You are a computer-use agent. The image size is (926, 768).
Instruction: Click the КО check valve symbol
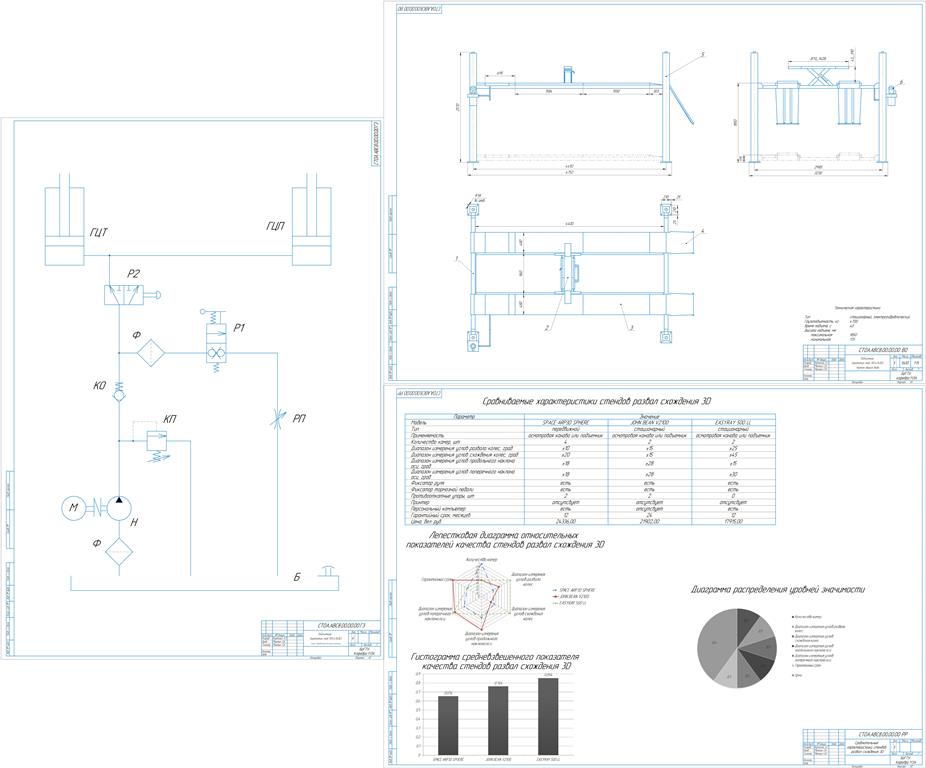tap(119, 392)
